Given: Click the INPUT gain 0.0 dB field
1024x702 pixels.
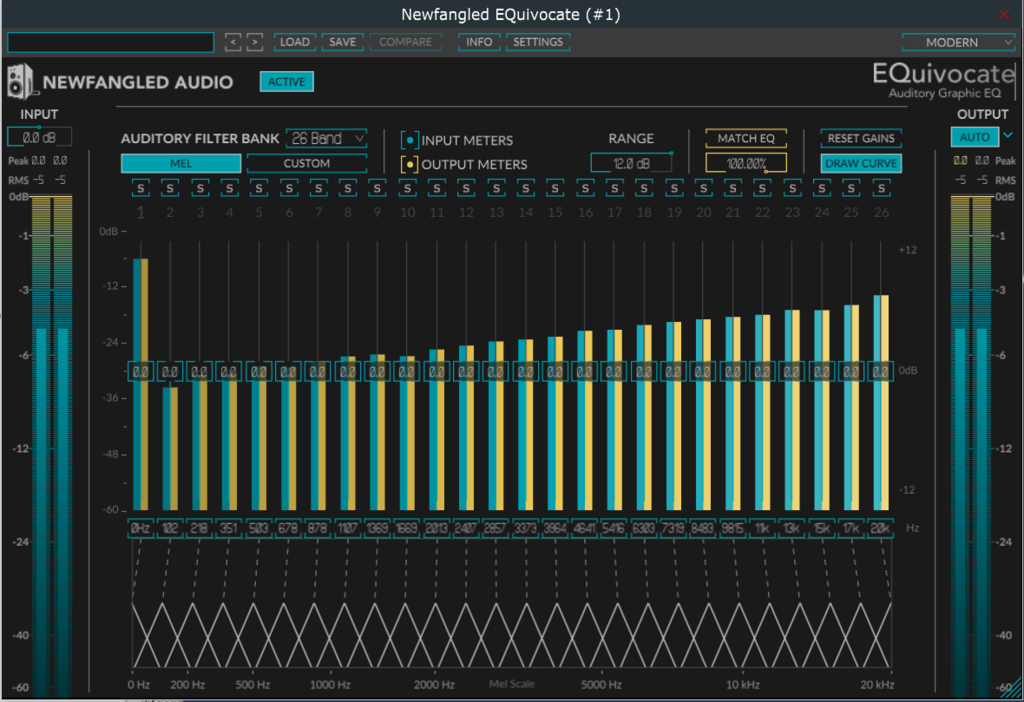Looking at the screenshot, I should click(39, 138).
